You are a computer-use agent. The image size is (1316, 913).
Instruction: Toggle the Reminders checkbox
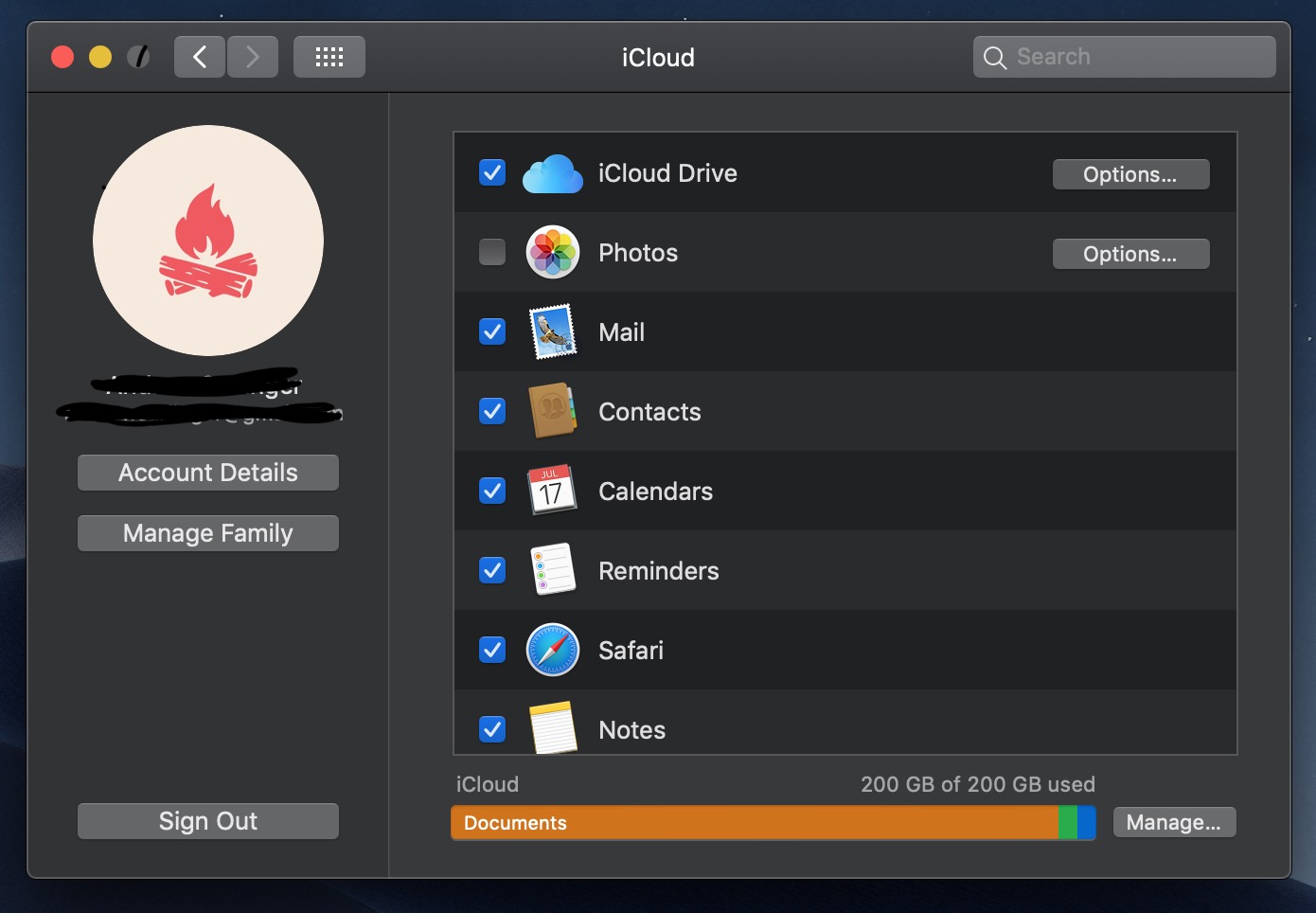tap(492, 570)
